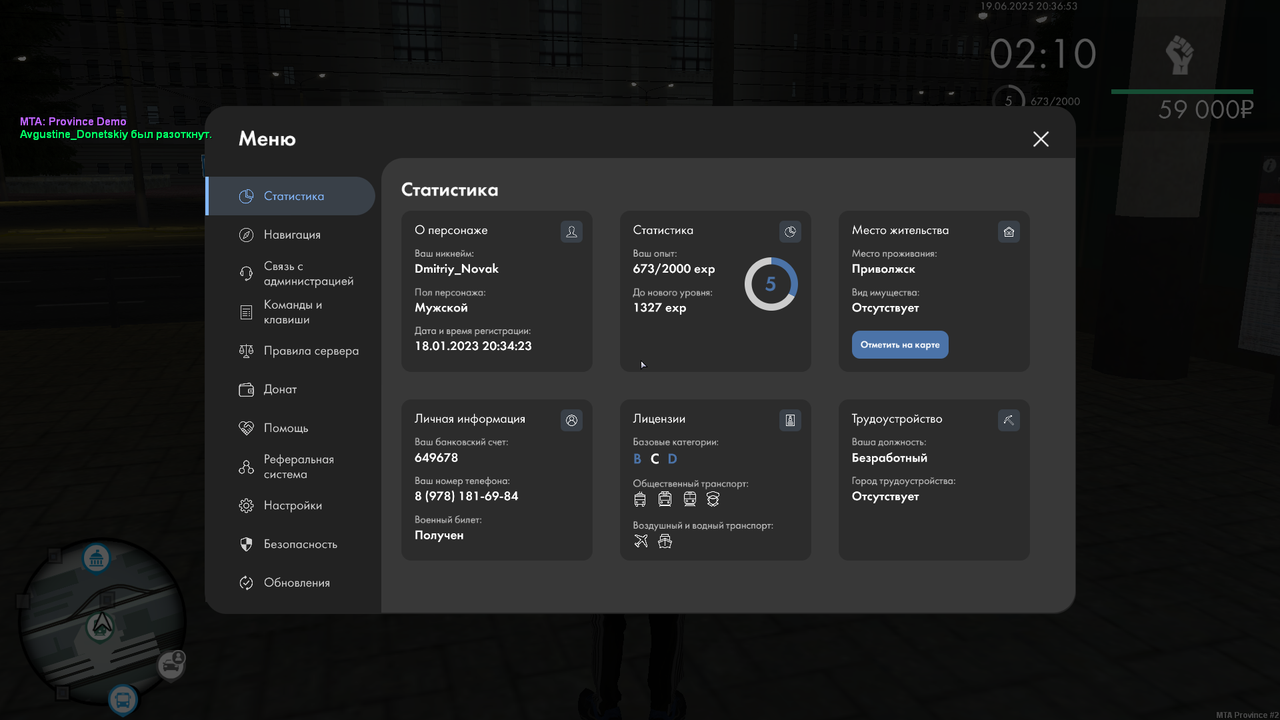Click the house icon in Место жительства card
1280x720 pixels.
(1009, 232)
